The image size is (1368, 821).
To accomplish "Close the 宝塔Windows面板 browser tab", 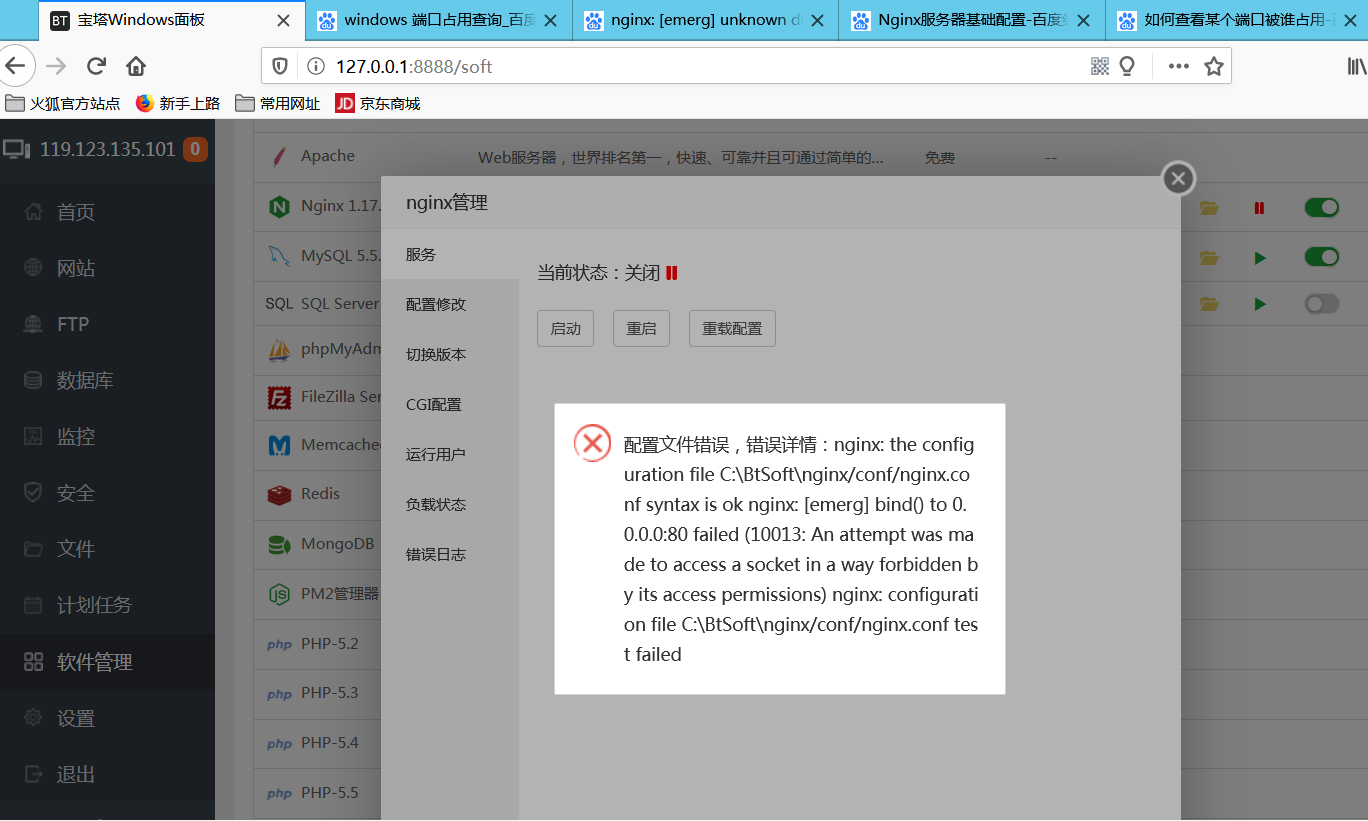I will pyautogui.click(x=284, y=20).
